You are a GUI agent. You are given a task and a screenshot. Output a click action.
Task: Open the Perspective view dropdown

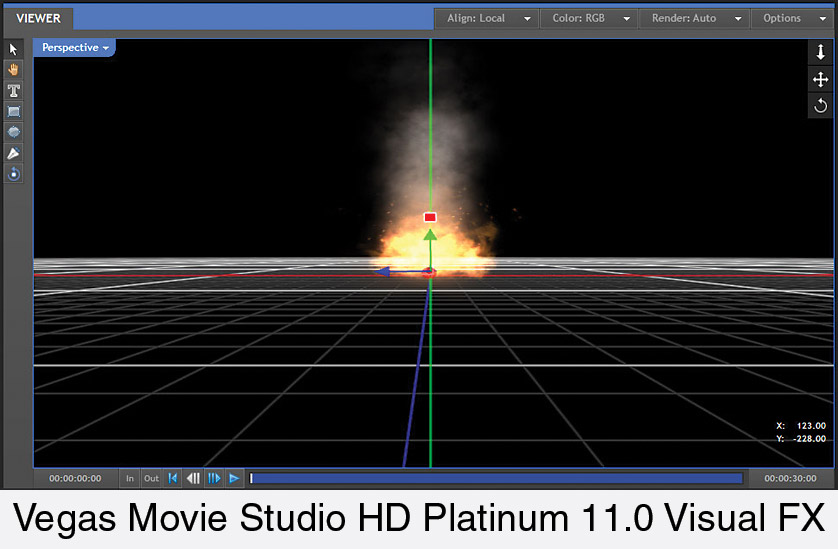[x=75, y=48]
